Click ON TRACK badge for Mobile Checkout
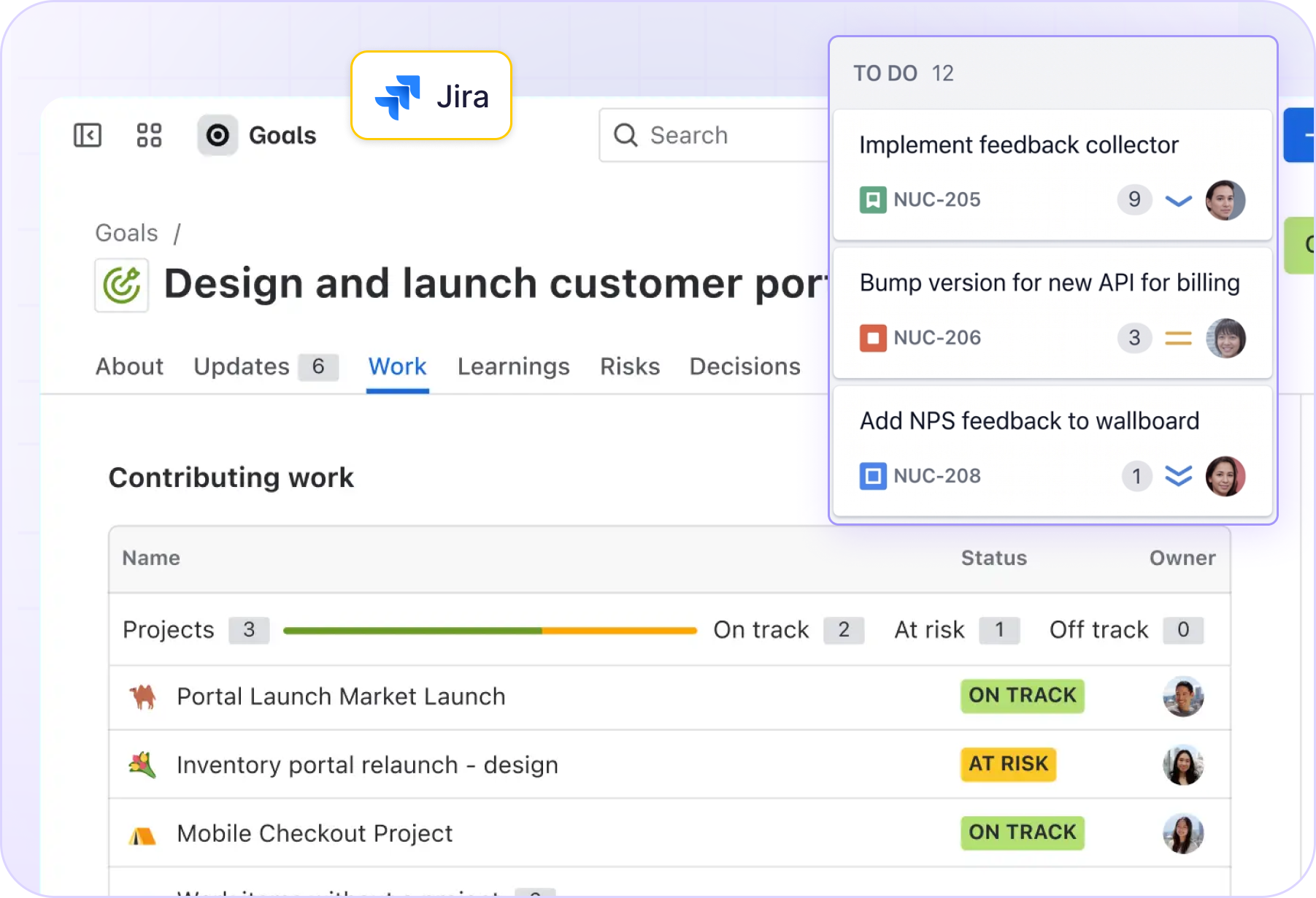Image resolution: width=1316 pixels, height=898 pixels. tap(1023, 833)
